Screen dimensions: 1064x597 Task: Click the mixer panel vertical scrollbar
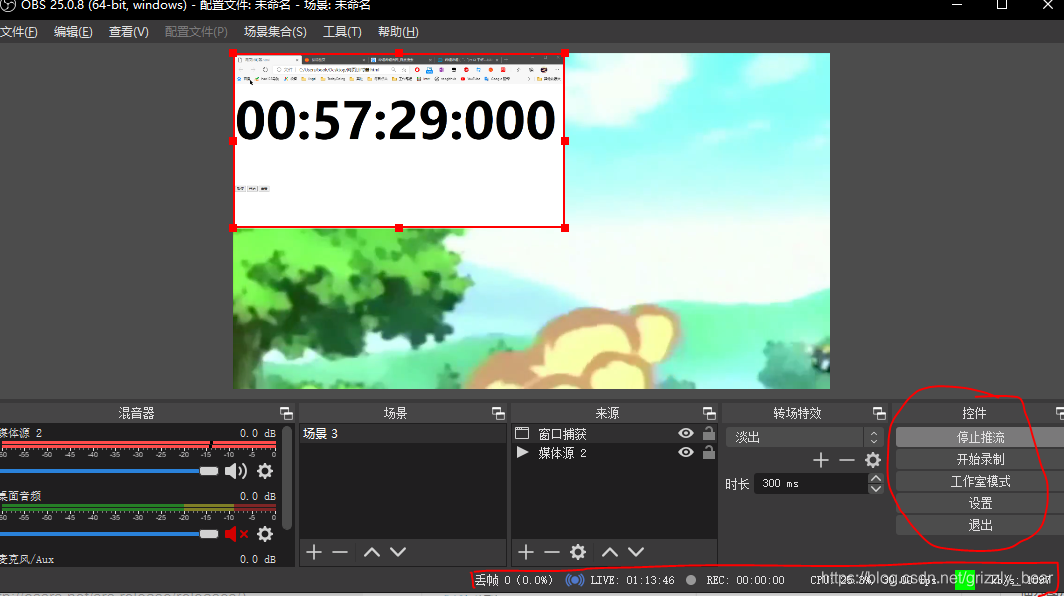[287, 478]
